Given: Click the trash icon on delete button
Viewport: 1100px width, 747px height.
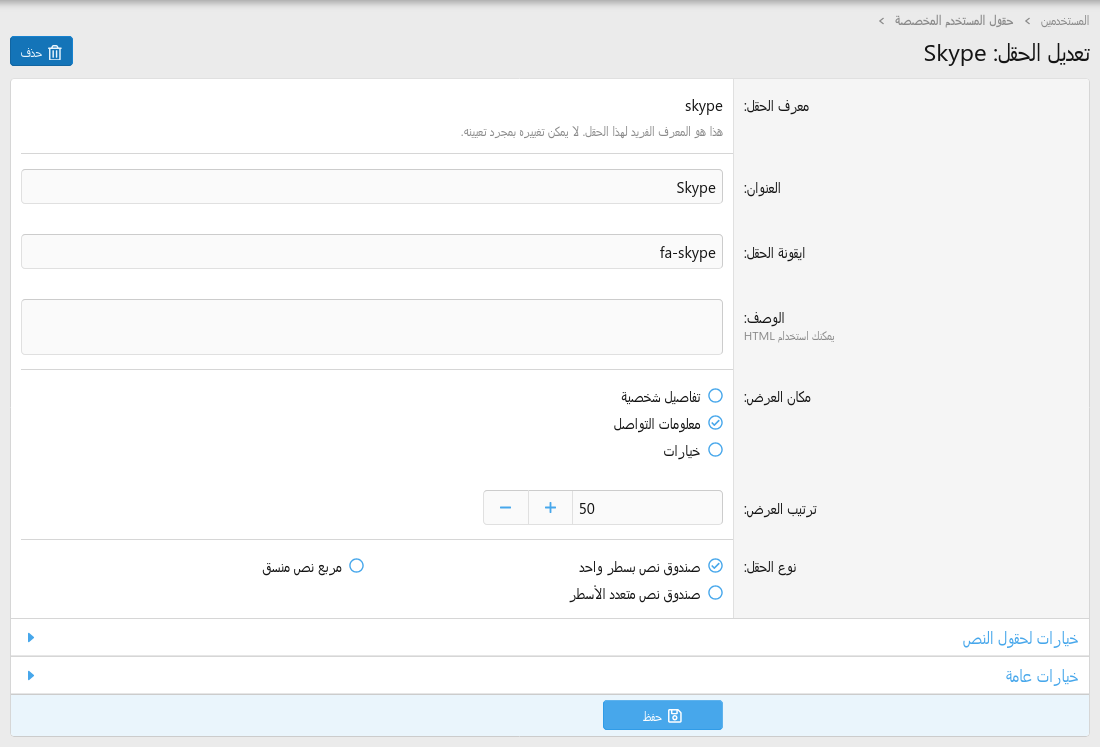Looking at the screenshot, I should click(x=55, y=52).
